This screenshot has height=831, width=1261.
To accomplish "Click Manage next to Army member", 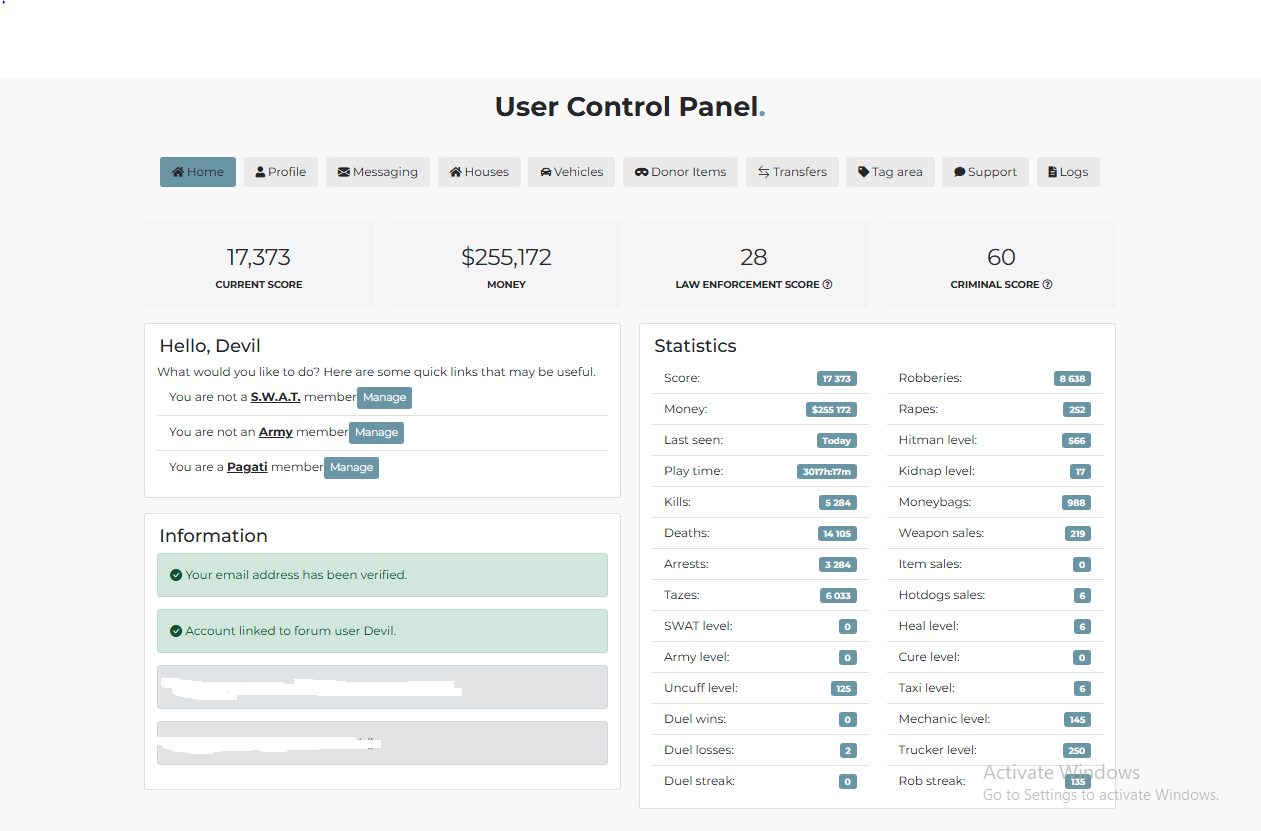I will pyautogui.click(x=376, y=433).
